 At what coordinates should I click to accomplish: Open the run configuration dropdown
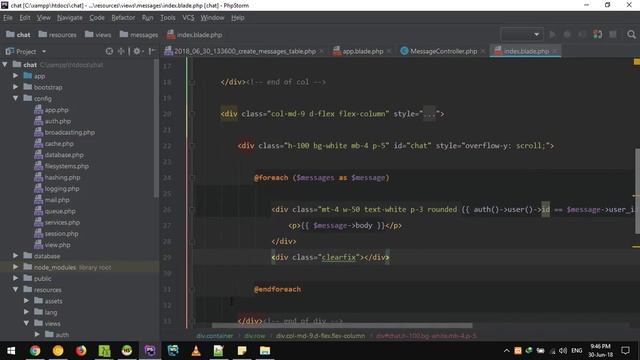[x=522, y=35]
